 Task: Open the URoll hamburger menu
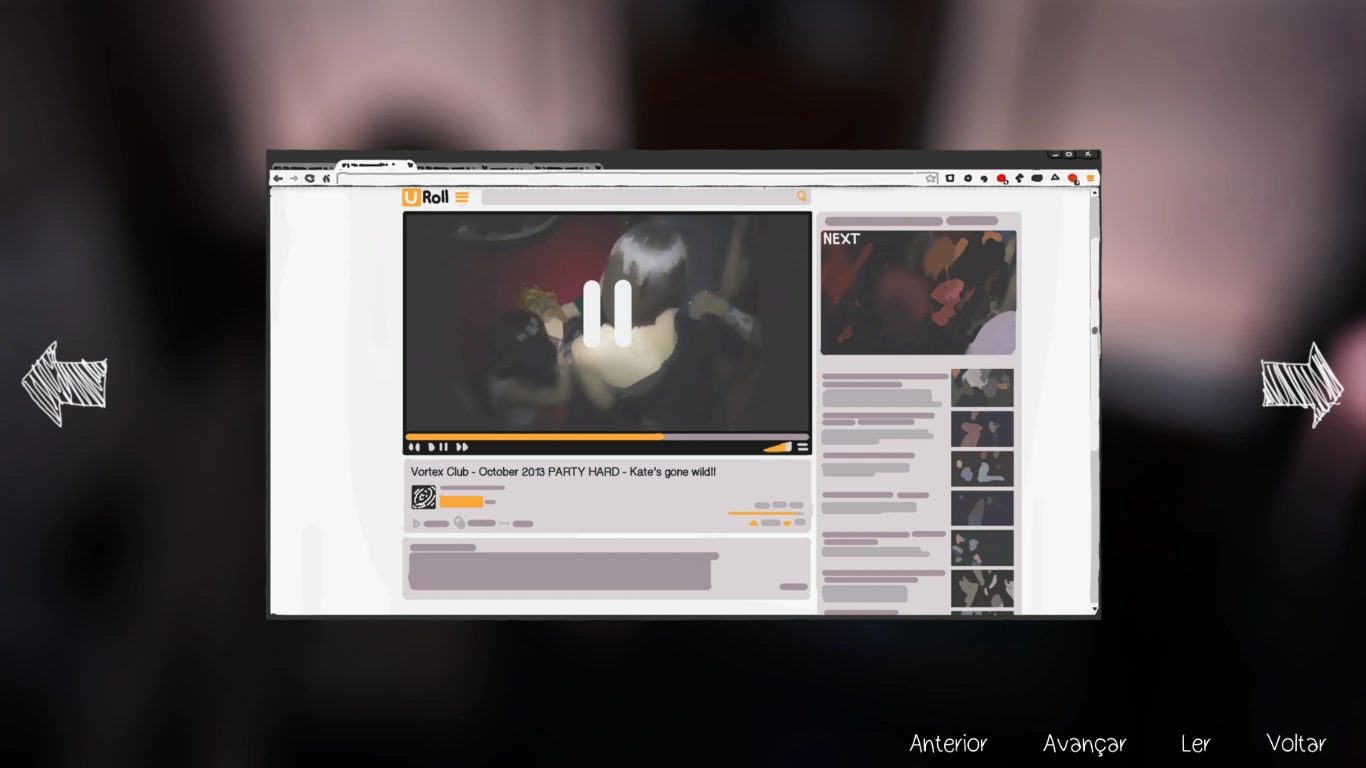(462, 198)
